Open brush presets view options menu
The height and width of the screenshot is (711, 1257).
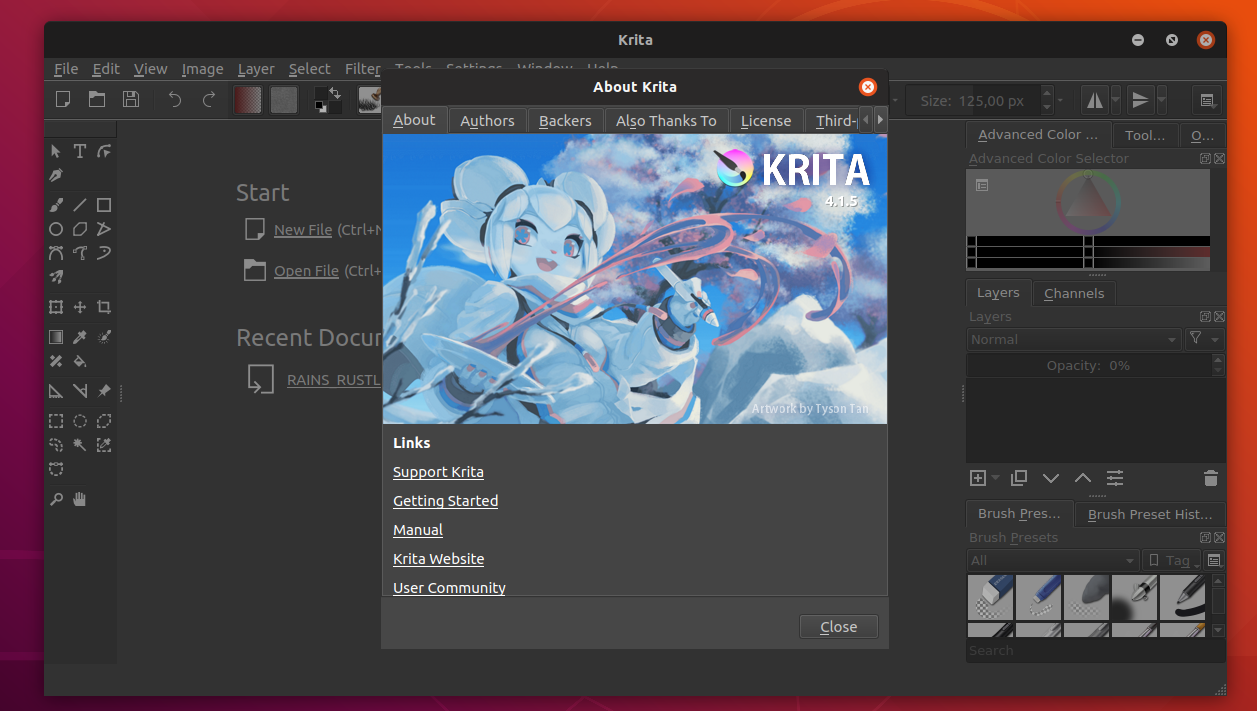[x=1214, y=561]
